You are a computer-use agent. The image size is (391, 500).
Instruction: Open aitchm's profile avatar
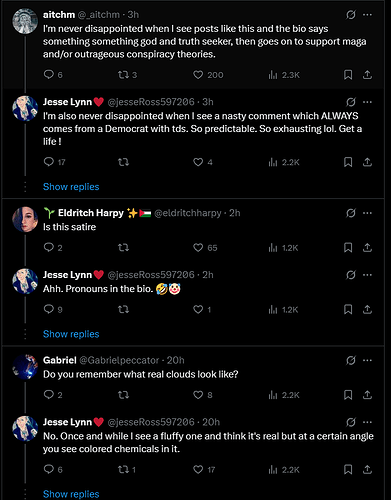tap(25, 21)
